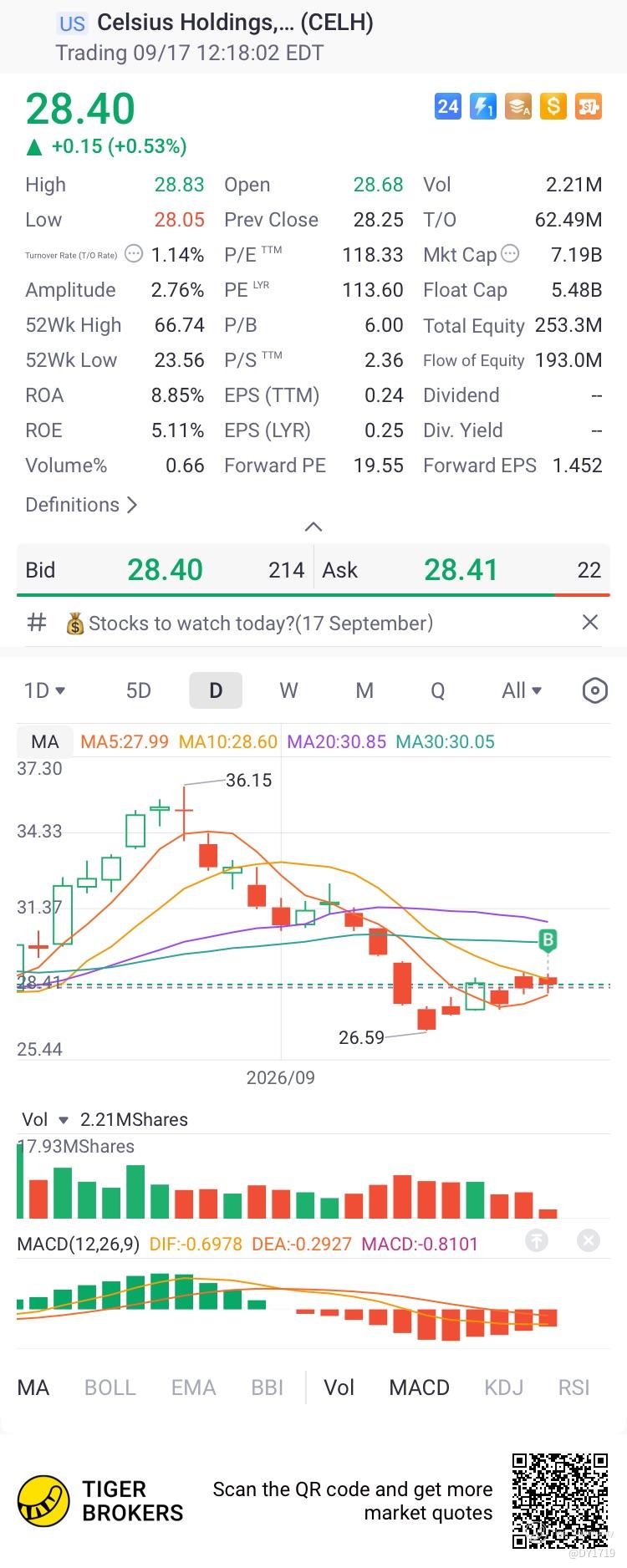Tap the blue lightning bolt badge icon
627x1568 pixels.
483,106
